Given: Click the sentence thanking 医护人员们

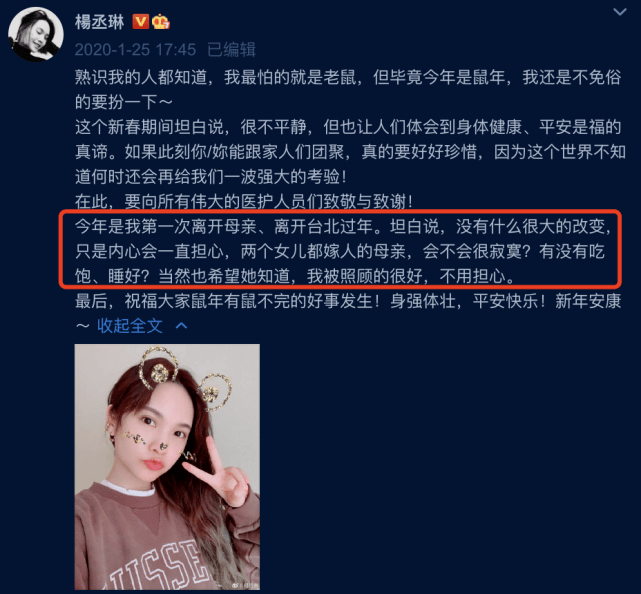Looking at the screenshot, I should pos(243,202).
